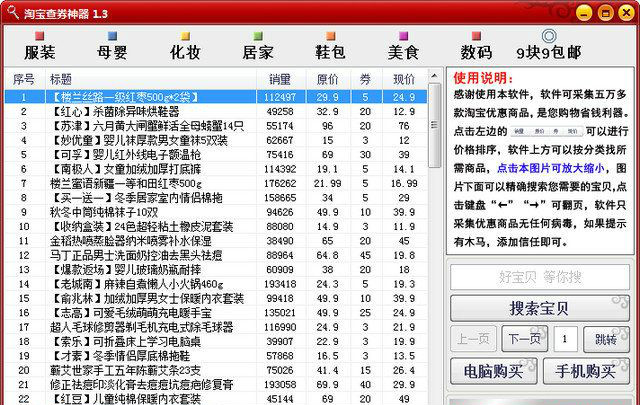The image size is (640, 405).
Task: Select row 【爆款返场】婴儿玻璃奶瓶耐摔
Action: point(216,269)
